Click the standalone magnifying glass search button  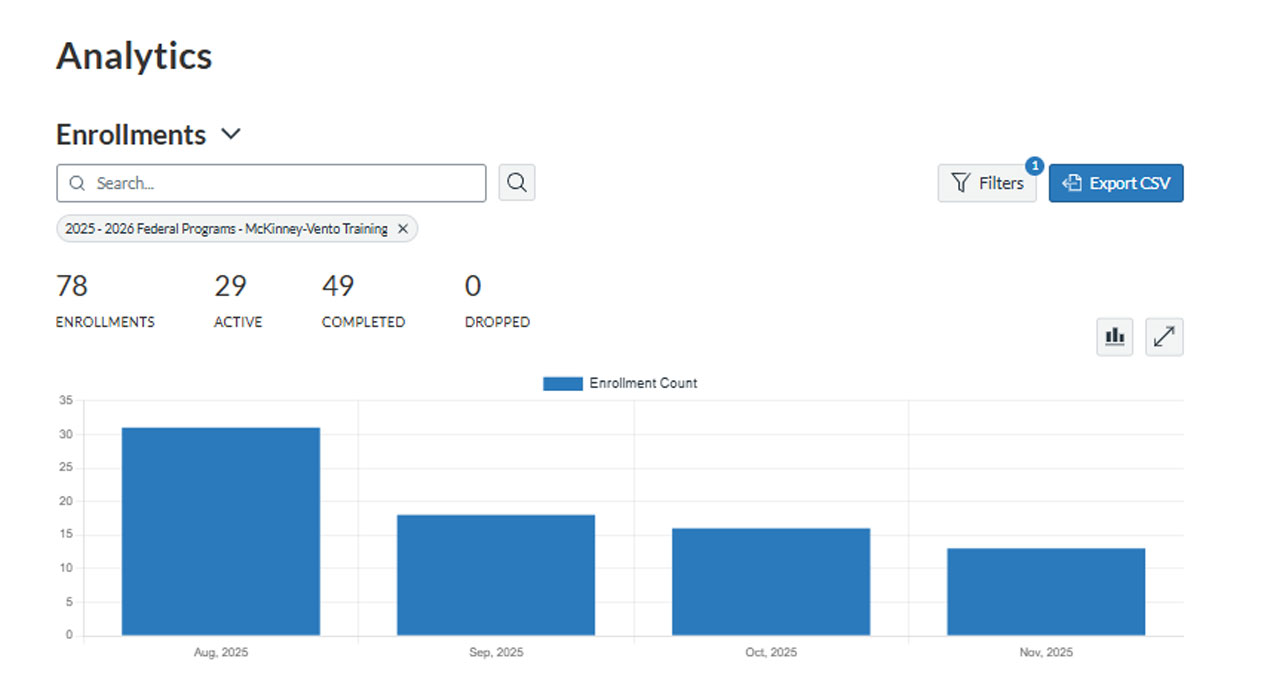(516, 183)
